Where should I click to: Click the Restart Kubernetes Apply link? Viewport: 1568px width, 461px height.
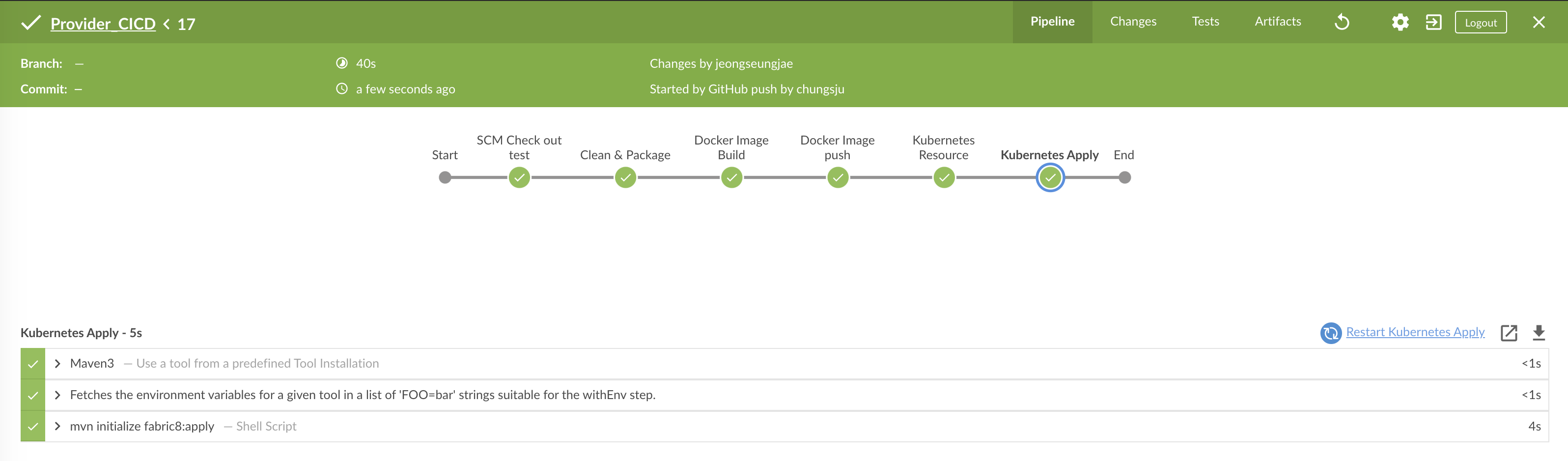[x=1415, y=332]
